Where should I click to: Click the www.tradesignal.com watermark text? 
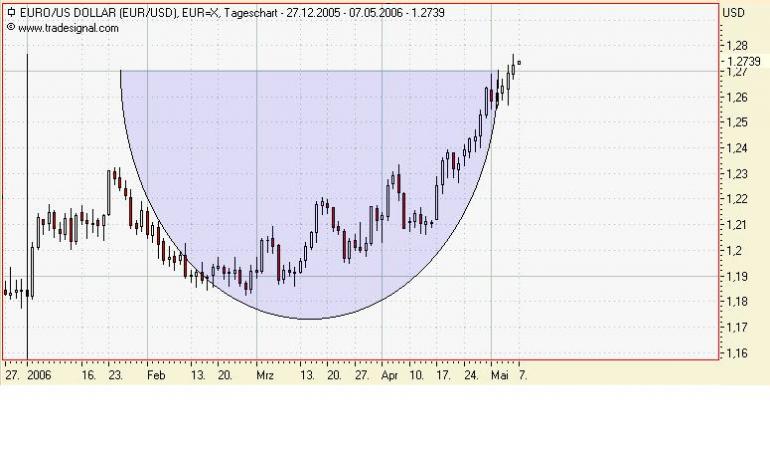click(x=68, y=28)
